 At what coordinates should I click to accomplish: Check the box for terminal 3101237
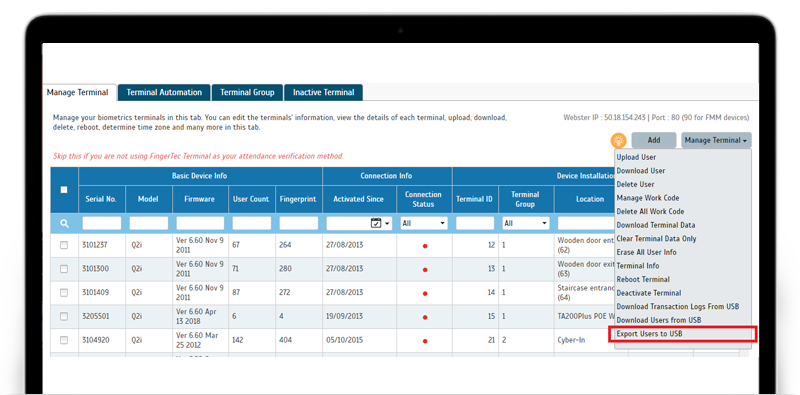coord(64,245)
